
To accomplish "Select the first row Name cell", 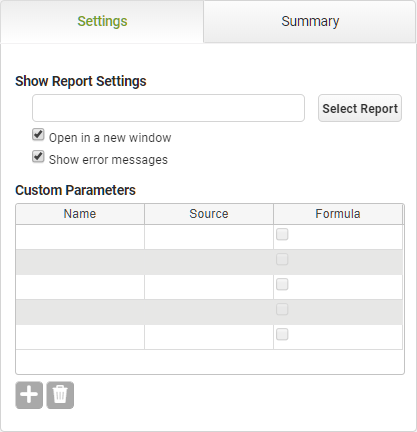I will (x=80, y=237).
